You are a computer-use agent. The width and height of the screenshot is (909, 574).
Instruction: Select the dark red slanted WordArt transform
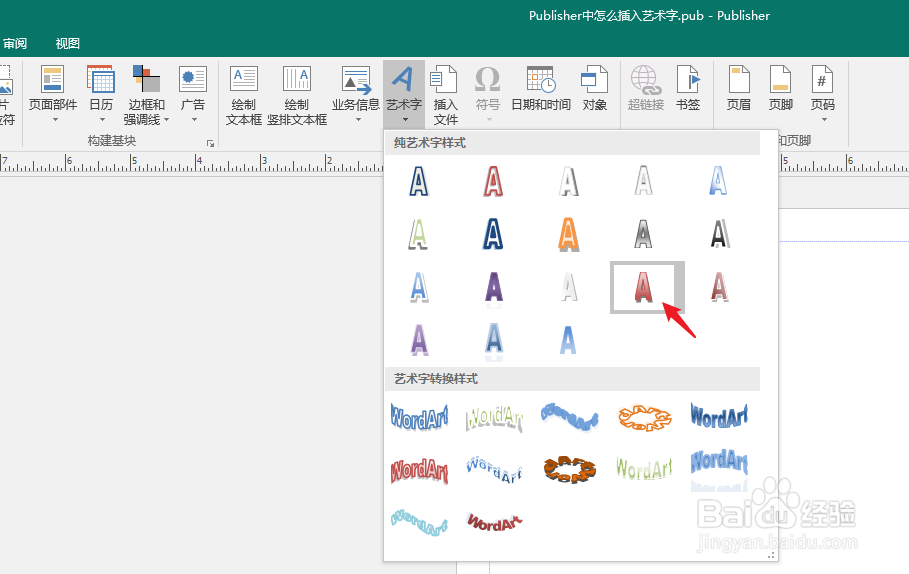495,522
